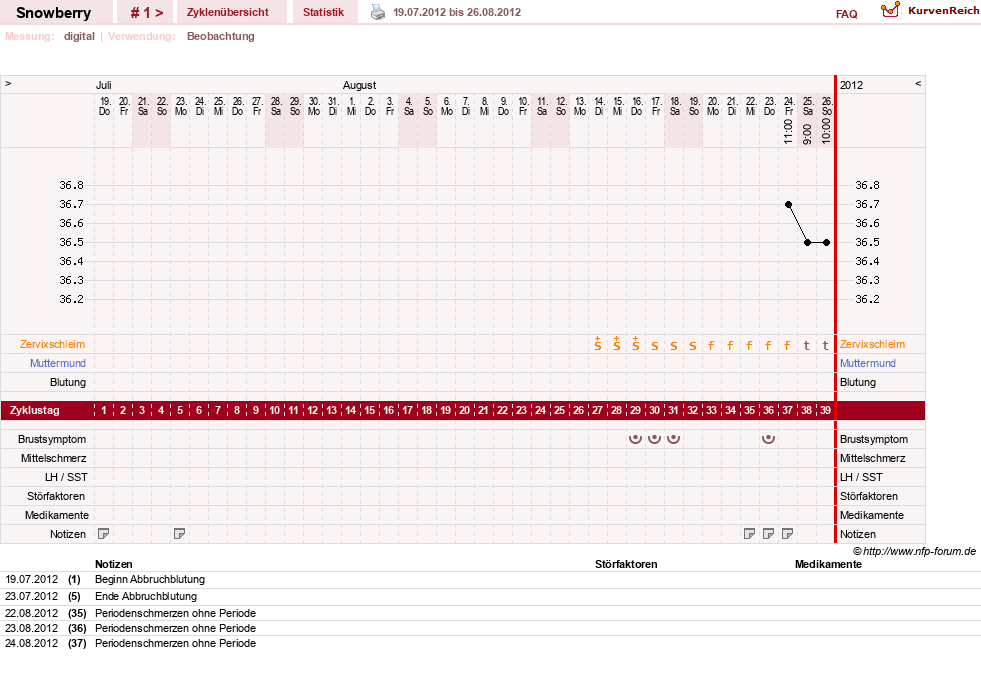Image resolution: width=981 pixels, height=683 pixels.
Task: Click the breast symptom icon on day 29
Action: (636, 438)
